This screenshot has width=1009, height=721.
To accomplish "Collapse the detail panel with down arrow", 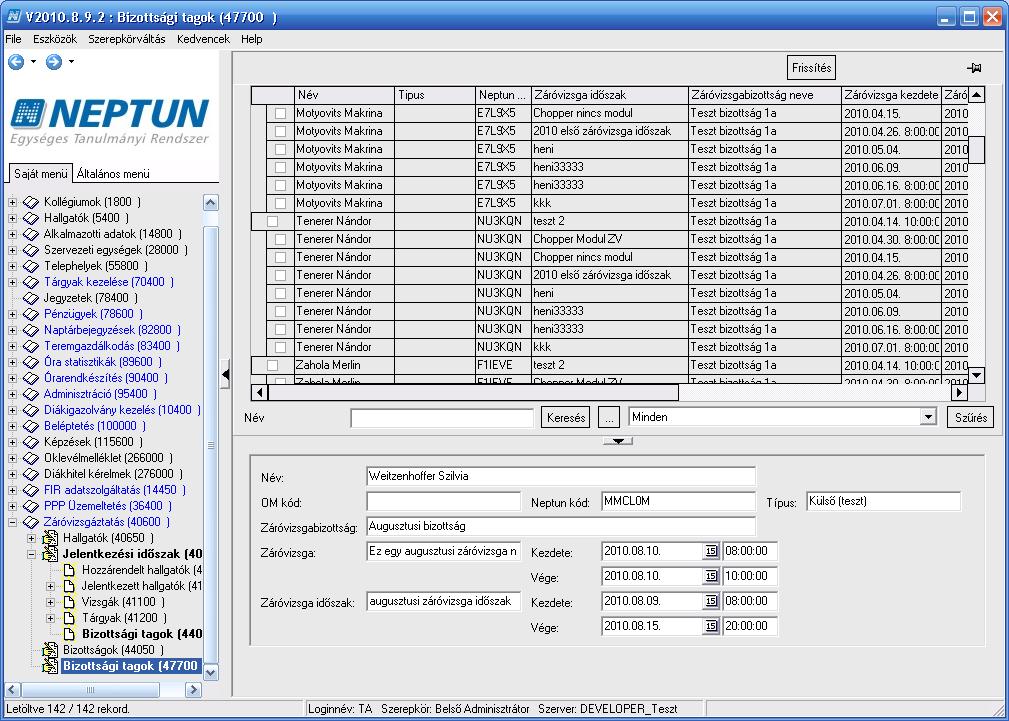I will (x=618, y=441).
